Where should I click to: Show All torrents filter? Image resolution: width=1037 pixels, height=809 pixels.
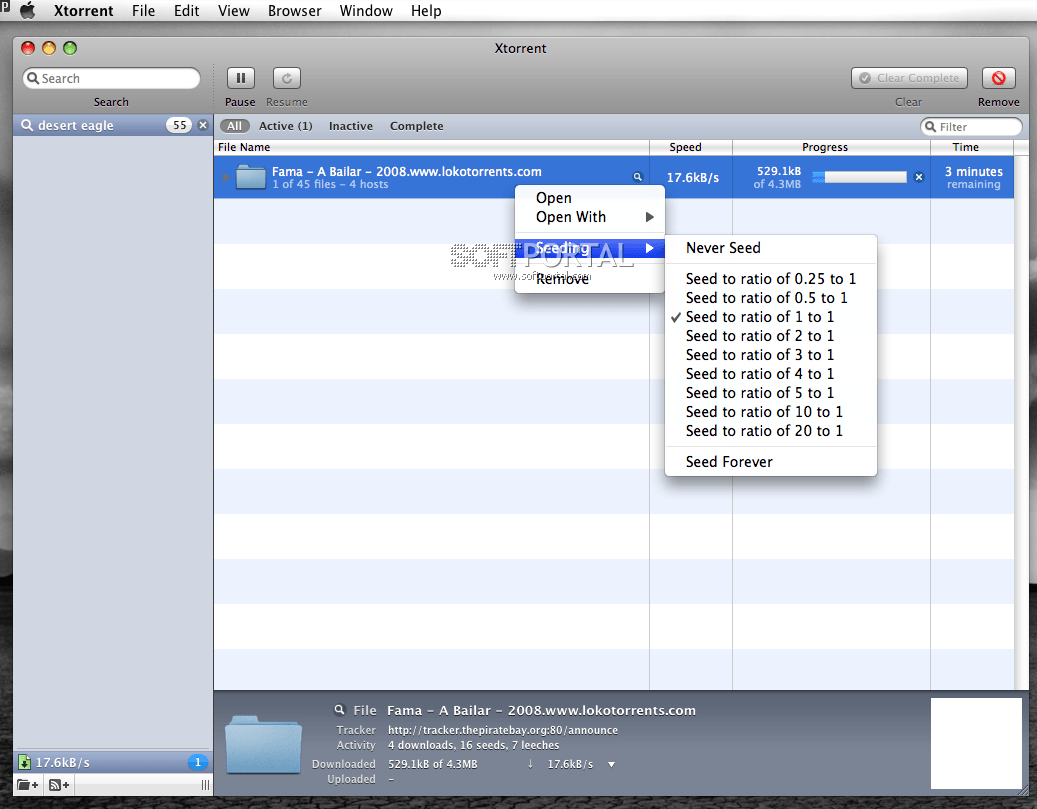pos(234,126)
